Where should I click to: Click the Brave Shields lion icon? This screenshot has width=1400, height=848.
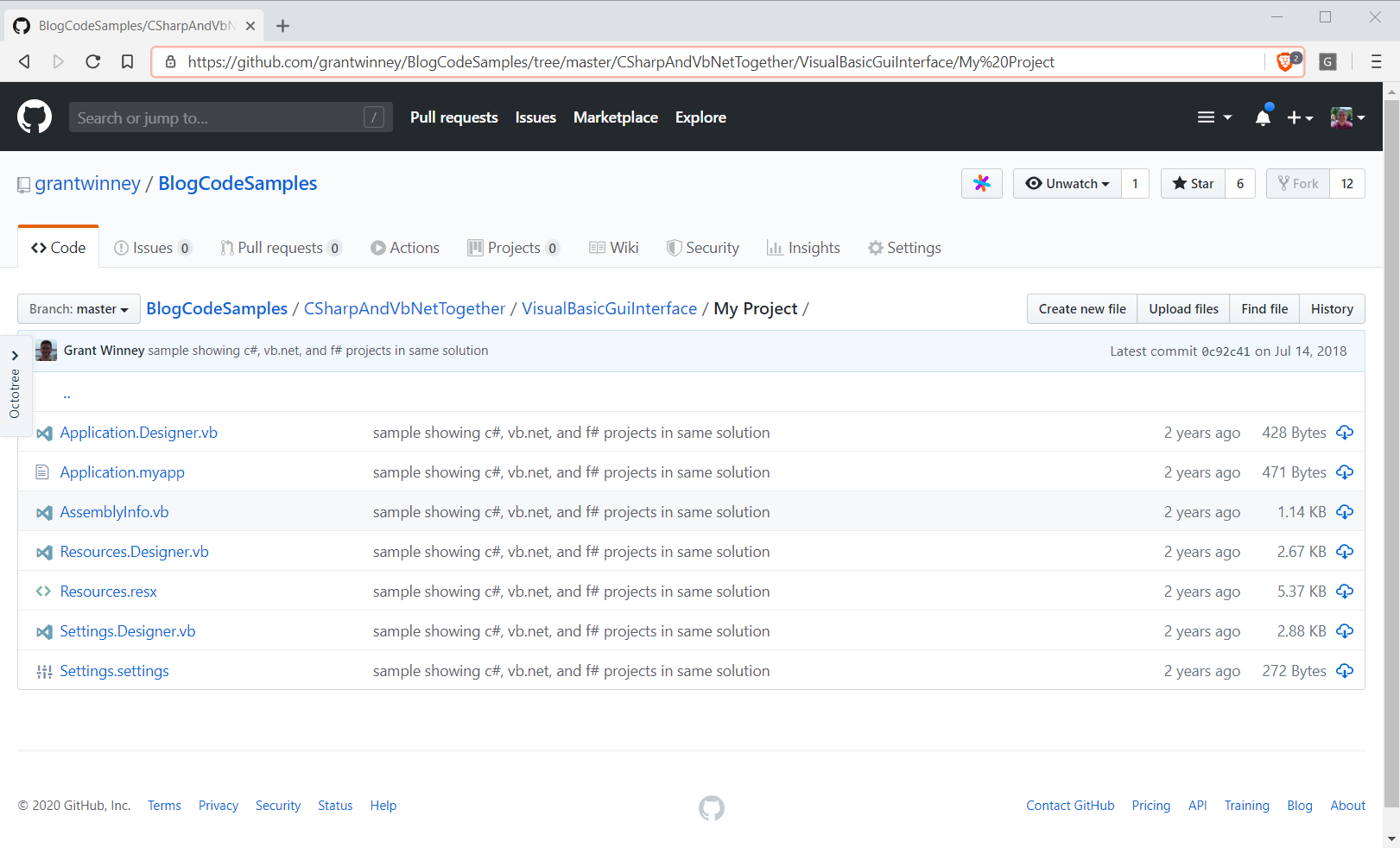(x=1285, y=61)
